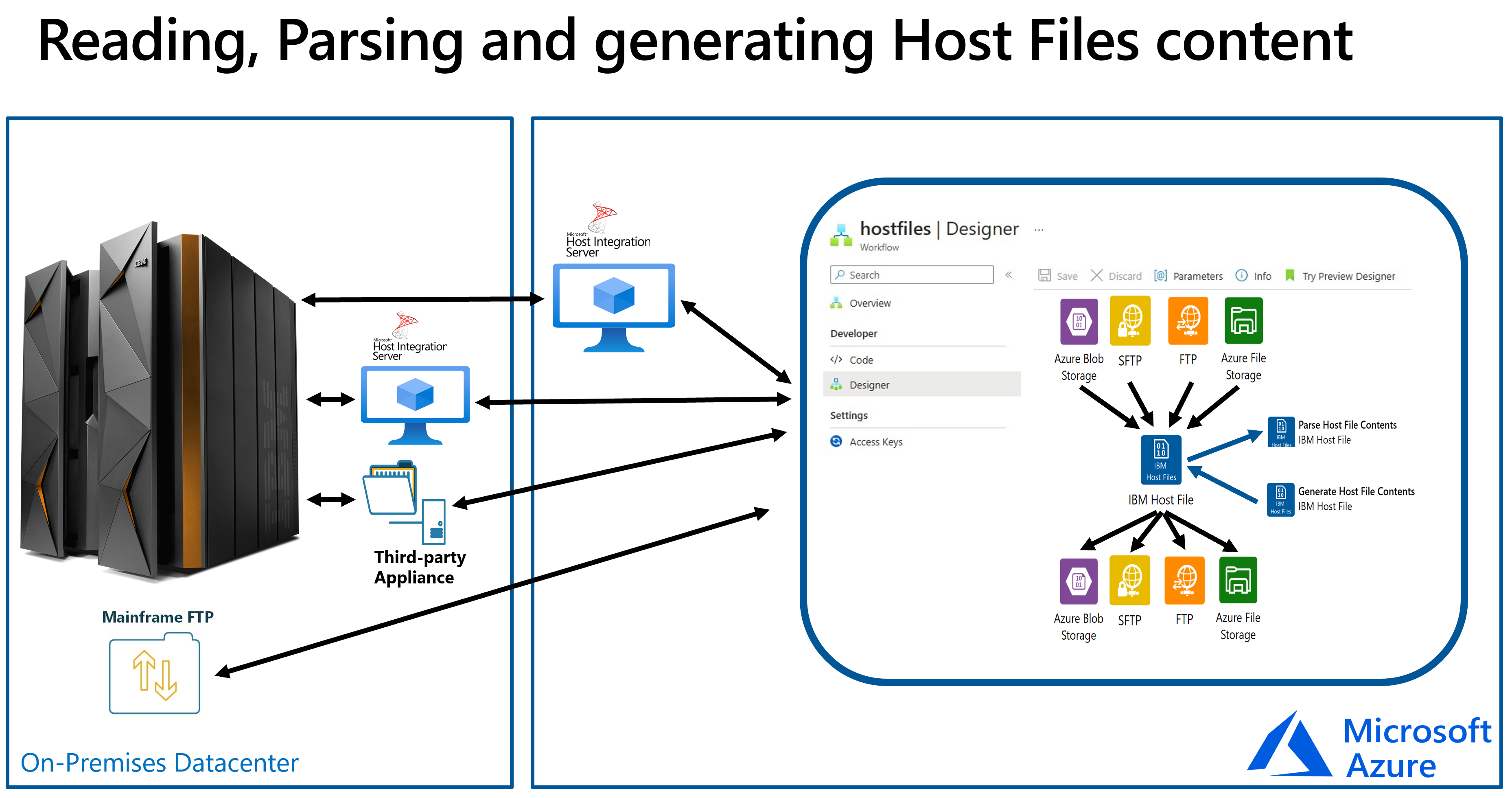Click the Info toolbar button
Image resolution: width=1512 pixels, height=798 pixels.
[1253, 275]
